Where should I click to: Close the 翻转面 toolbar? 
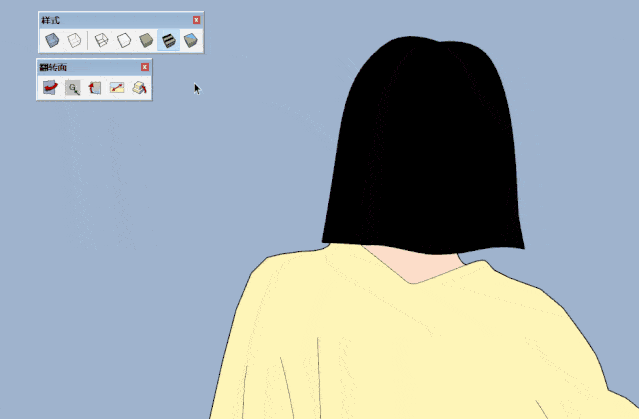145,67
